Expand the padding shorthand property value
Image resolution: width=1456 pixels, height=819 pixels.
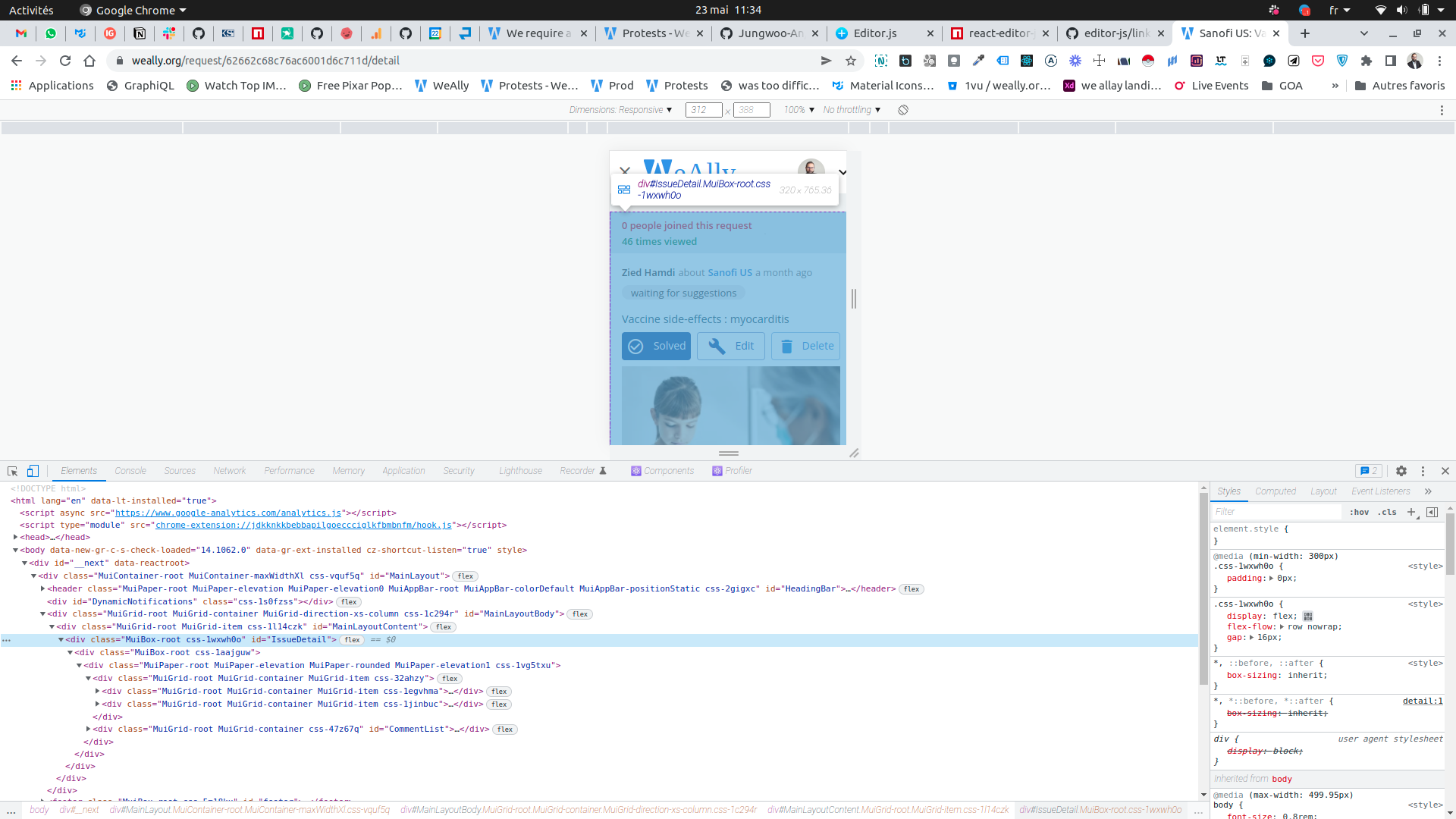coord(1271,578)
